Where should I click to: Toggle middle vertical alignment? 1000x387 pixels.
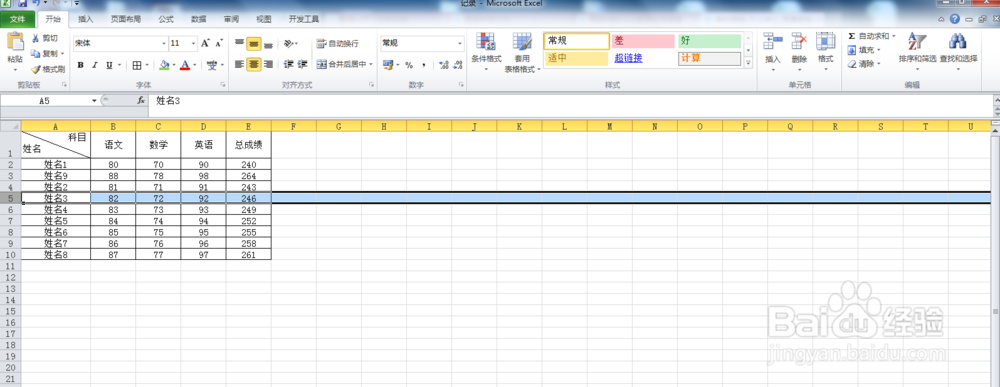(x=254, y=43)
